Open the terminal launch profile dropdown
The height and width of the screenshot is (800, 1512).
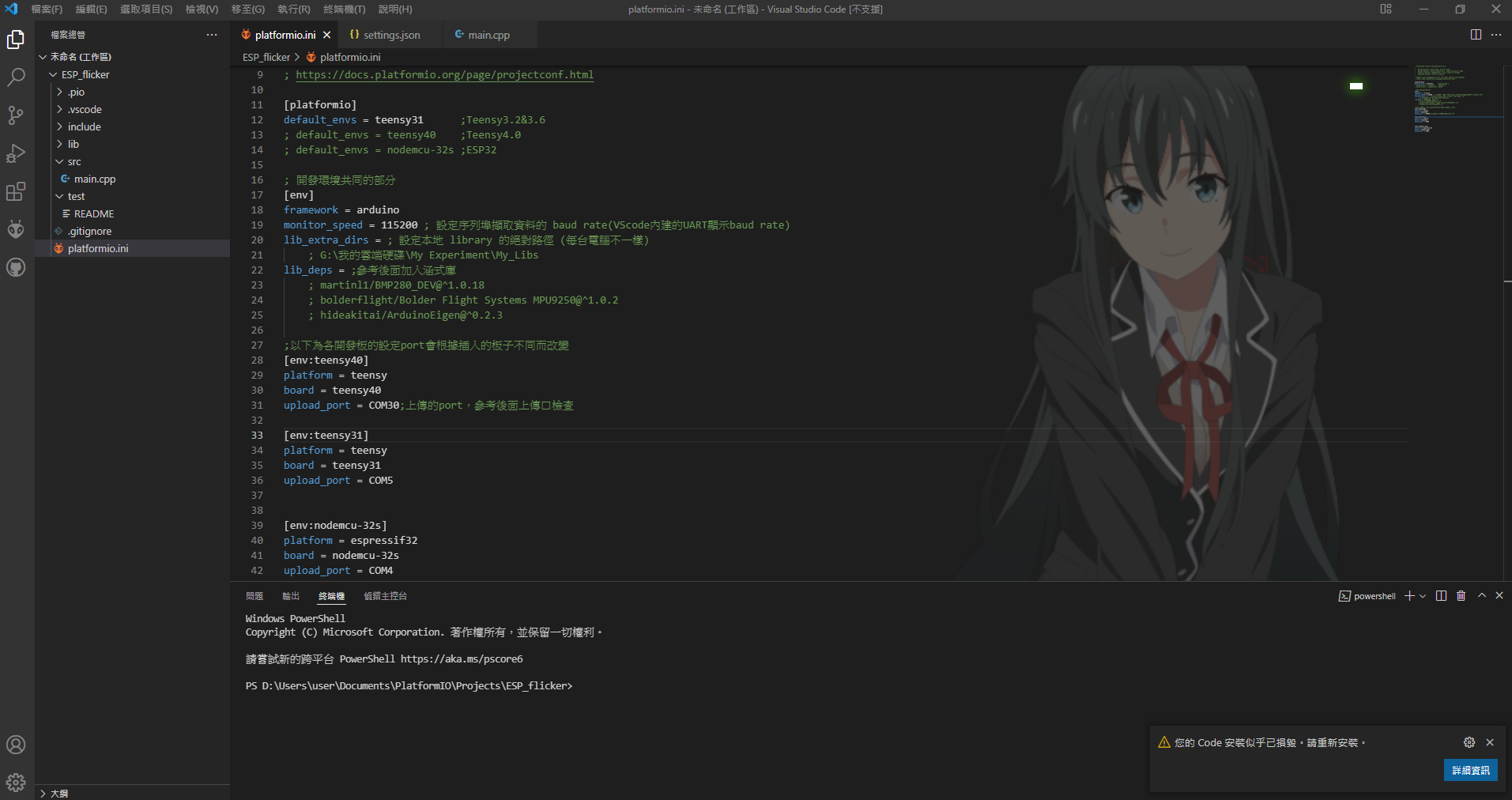click(x=1423, y=596)
